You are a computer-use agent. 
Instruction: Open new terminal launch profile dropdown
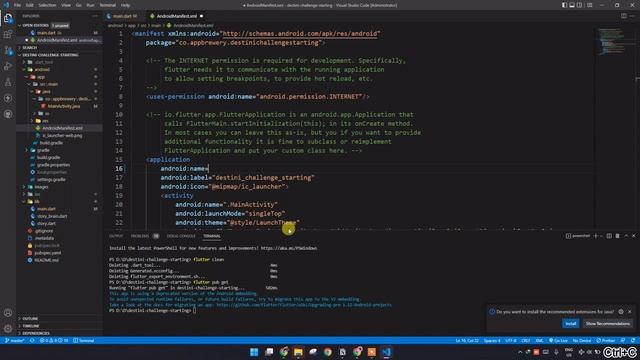click(x=602, y=236)
